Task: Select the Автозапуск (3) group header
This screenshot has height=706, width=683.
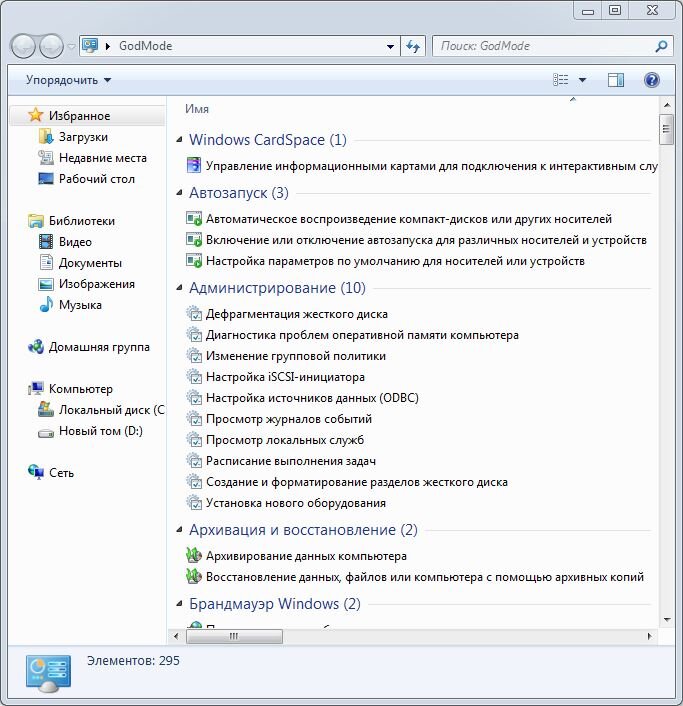Action: pos(239,193)
